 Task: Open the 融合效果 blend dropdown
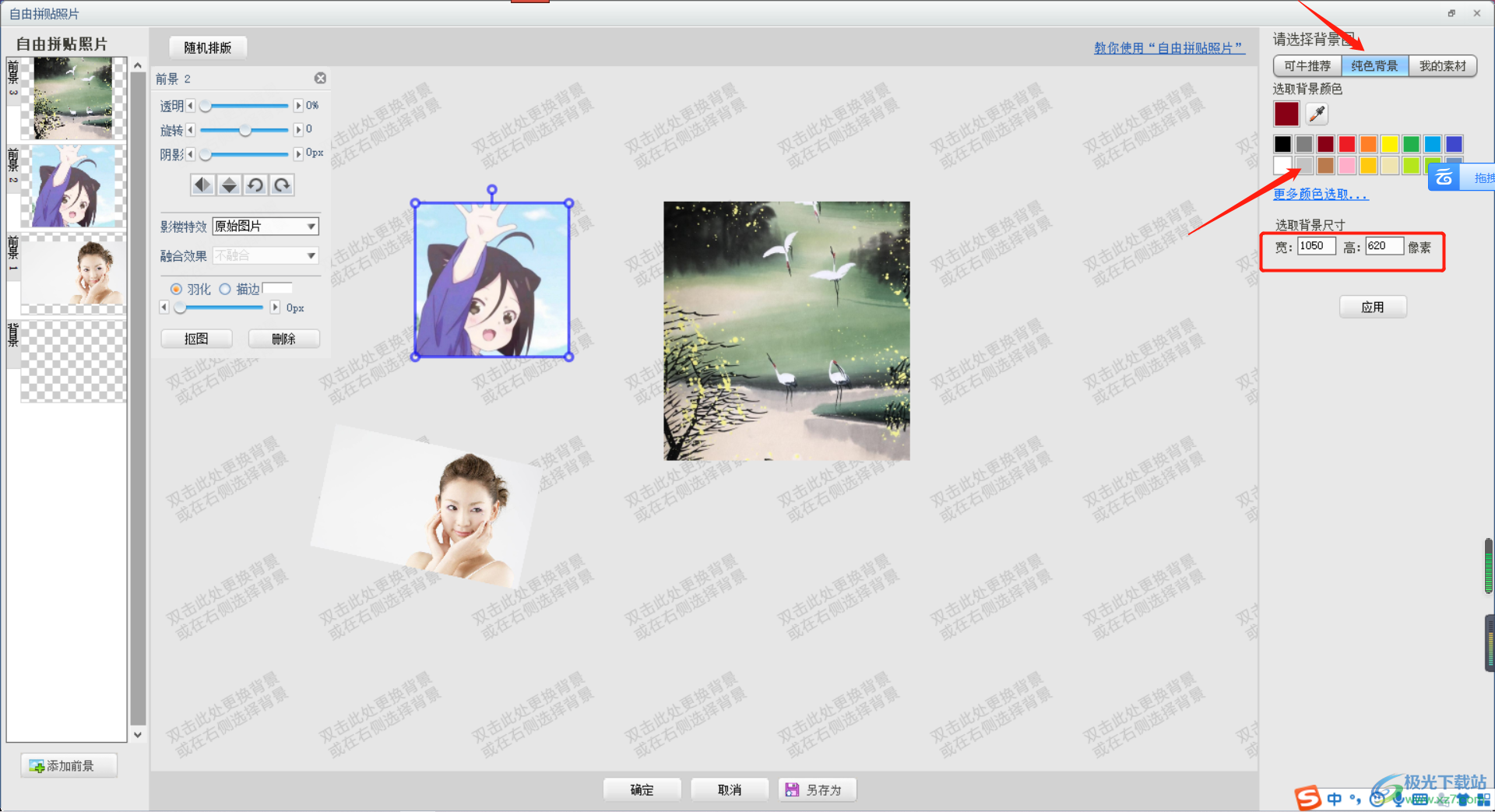(266, 255)
